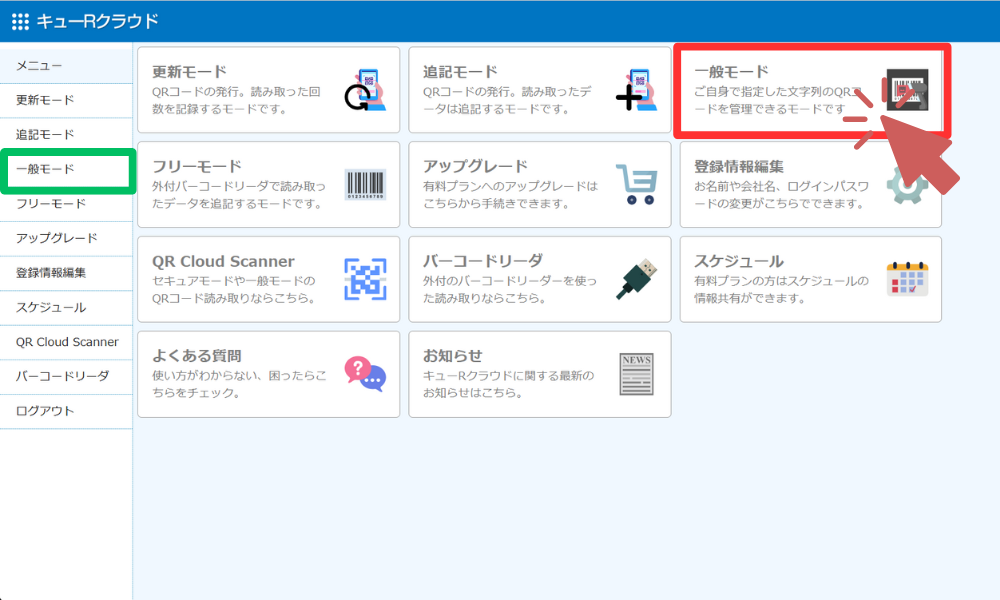Click ログアウト in the sidebar
The width and height of the screenshot is (1000, 600).
[x=66, y=411]
